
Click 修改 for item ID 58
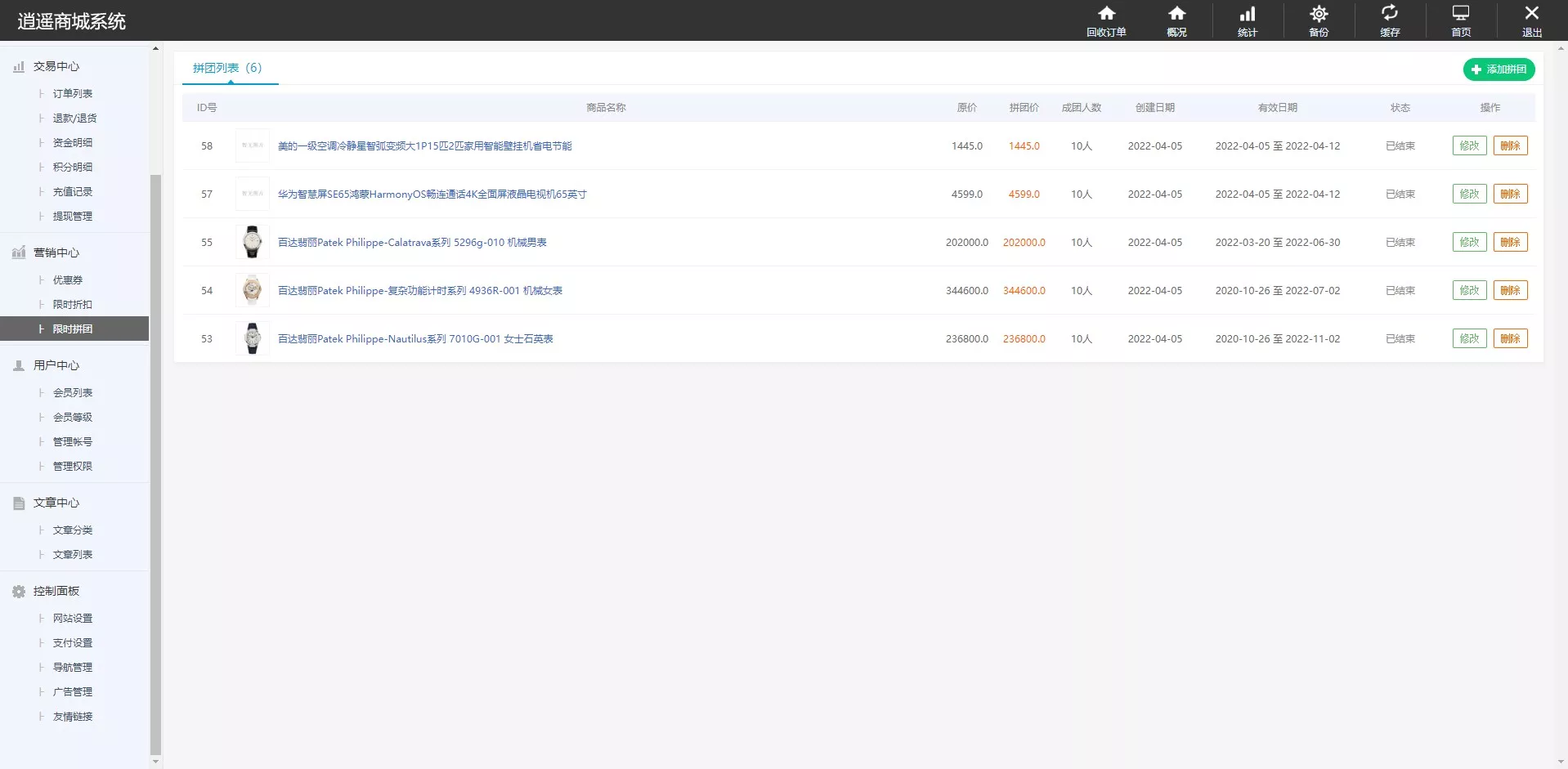point(1469,145)
